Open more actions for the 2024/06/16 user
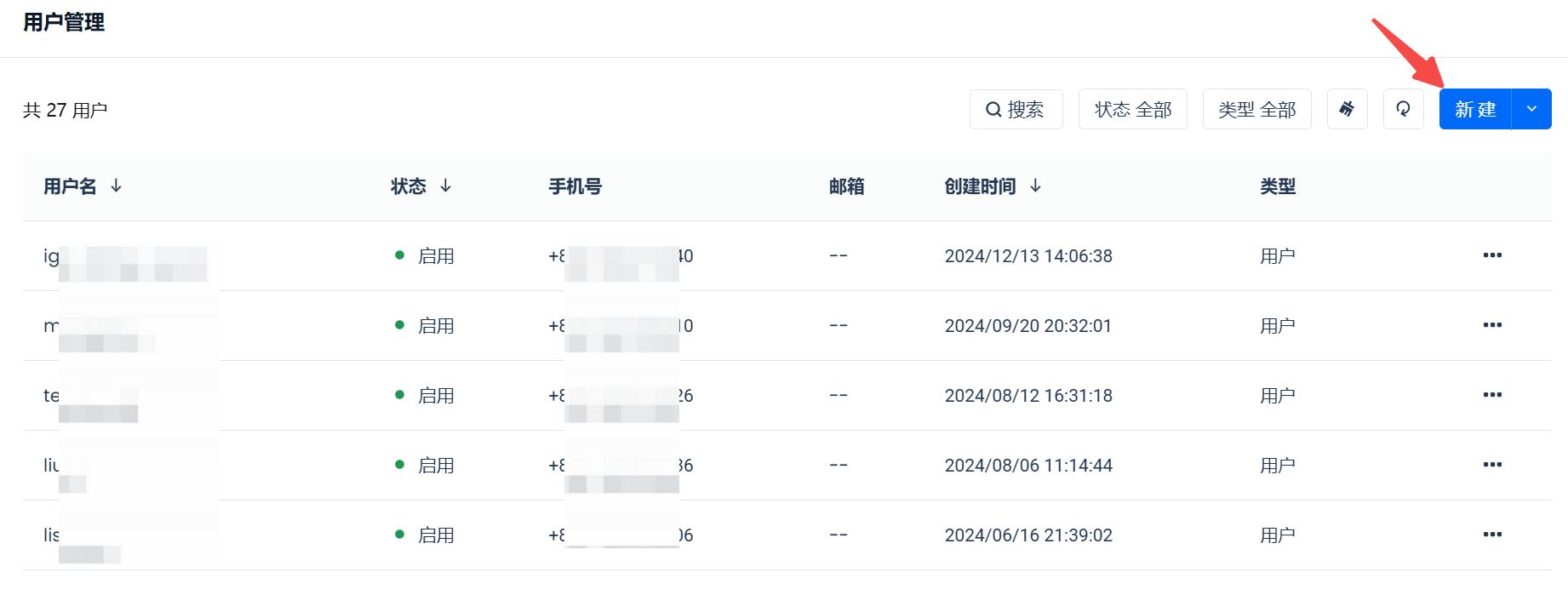 point(1491,535)
